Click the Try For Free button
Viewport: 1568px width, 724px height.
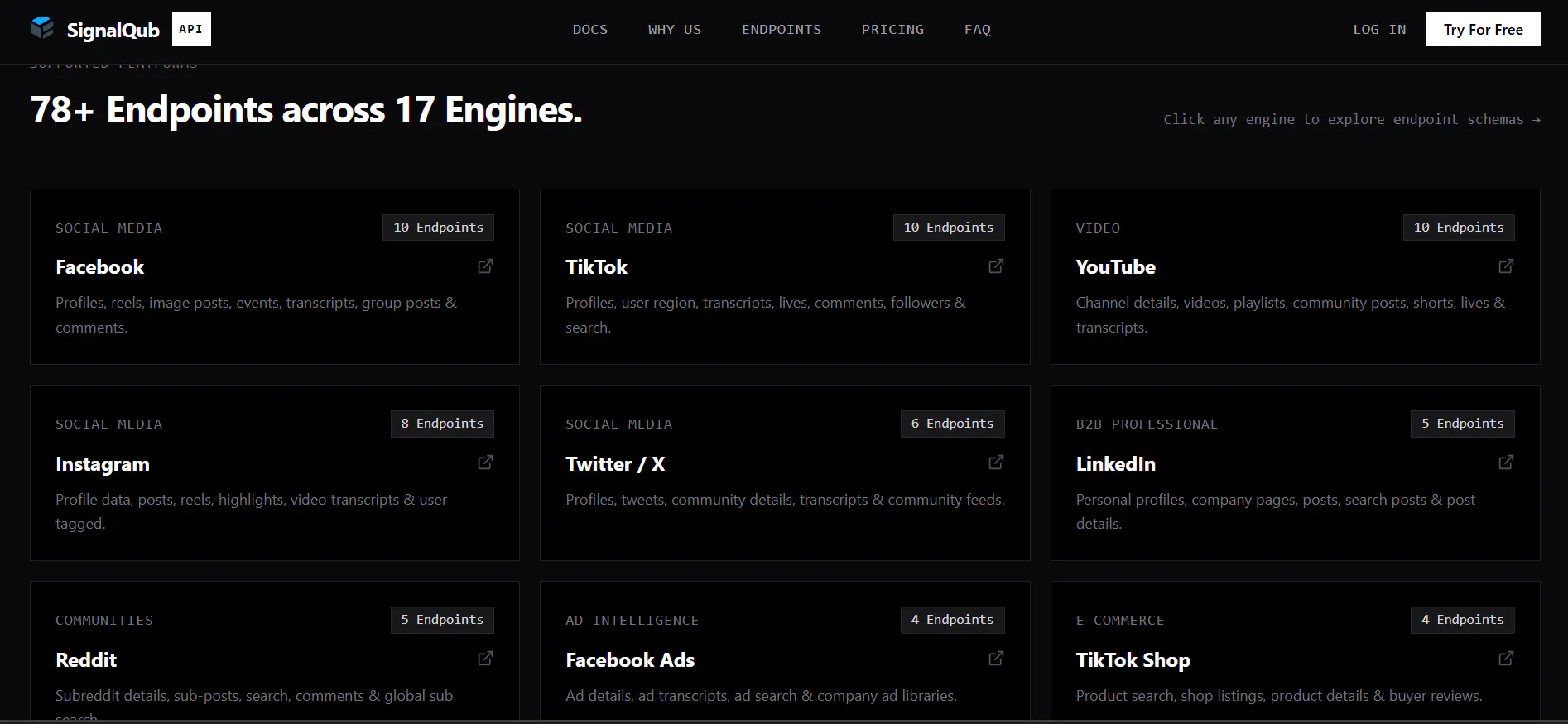(1483, 29)
